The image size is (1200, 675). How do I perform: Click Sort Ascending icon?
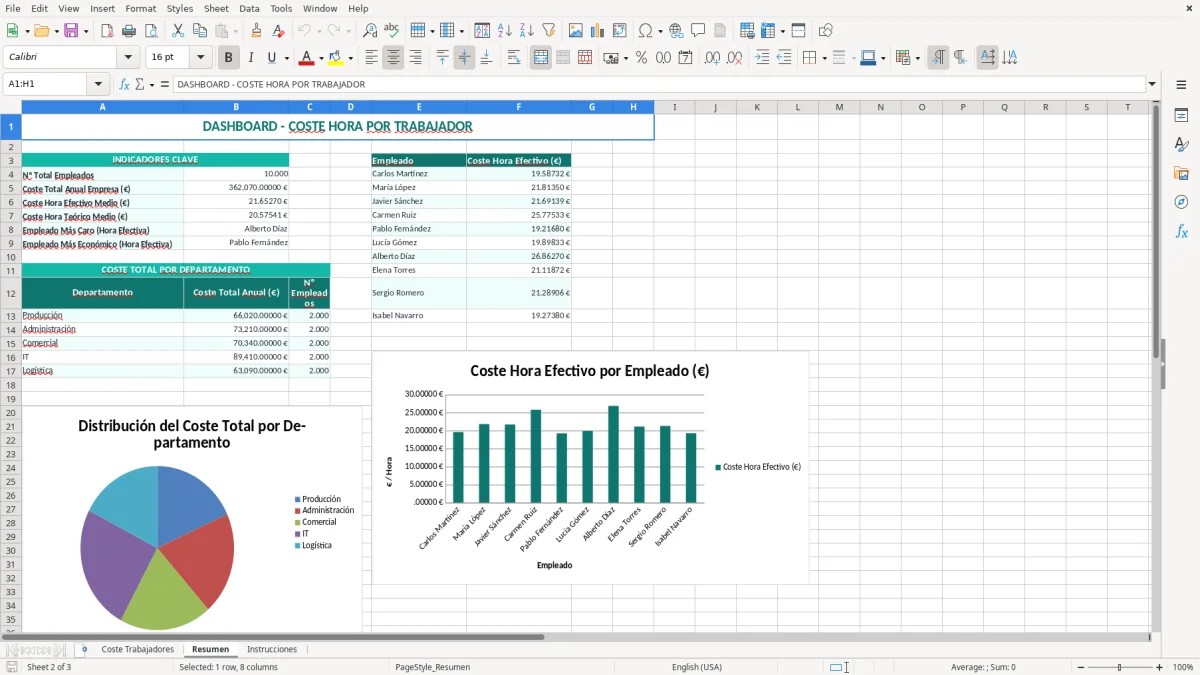pos(505,31)
